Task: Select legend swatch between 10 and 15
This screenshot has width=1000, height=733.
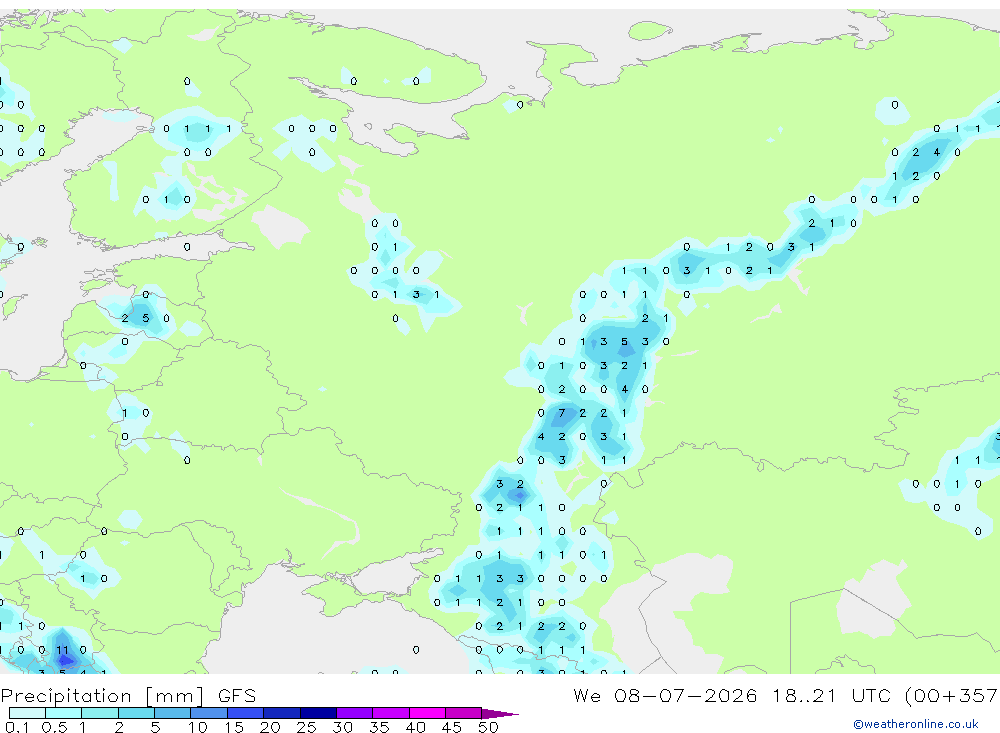Action: pos(209,713)
